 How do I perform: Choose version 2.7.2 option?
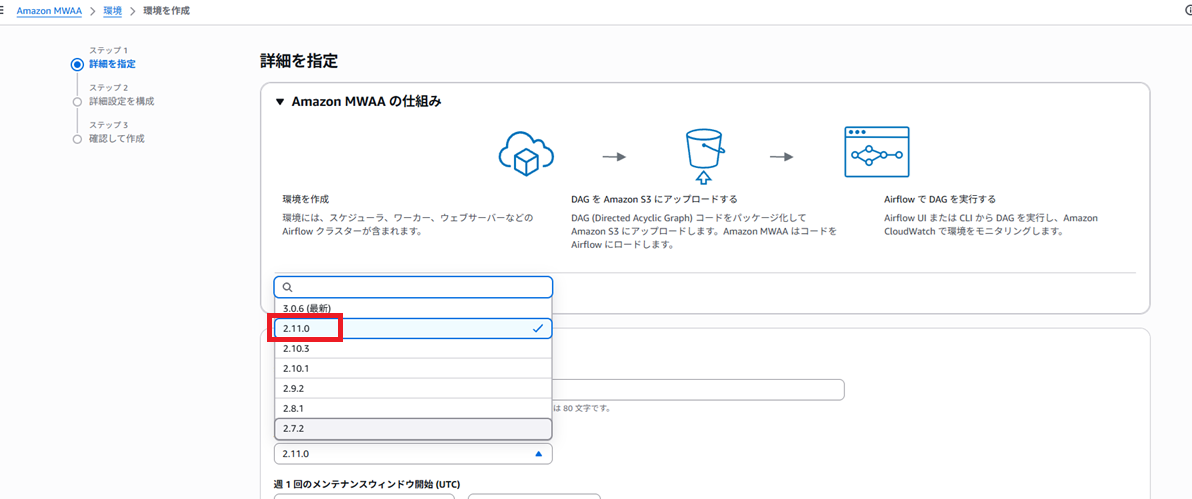coord(413,429)
